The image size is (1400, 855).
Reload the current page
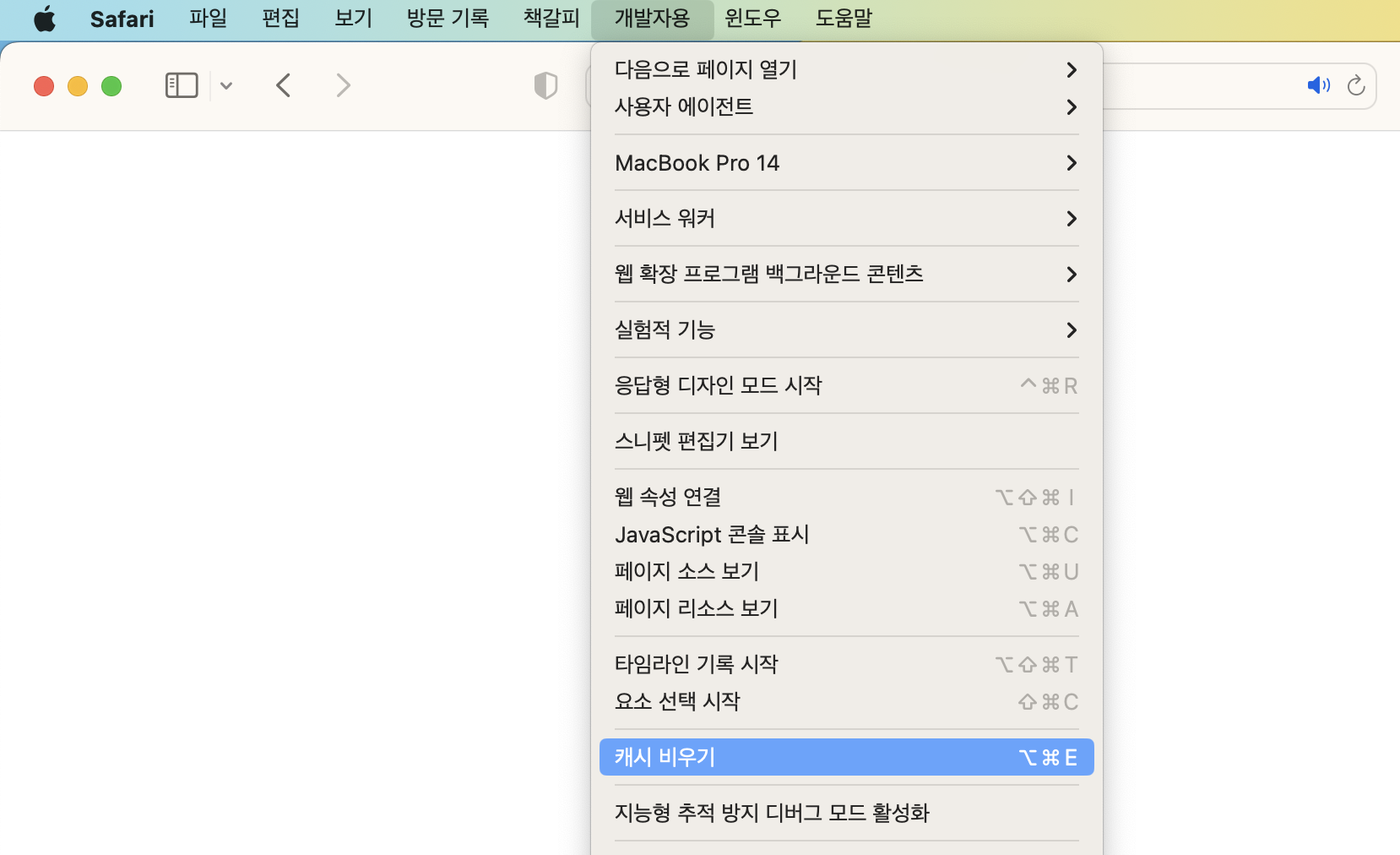[x=1356, y=85]
